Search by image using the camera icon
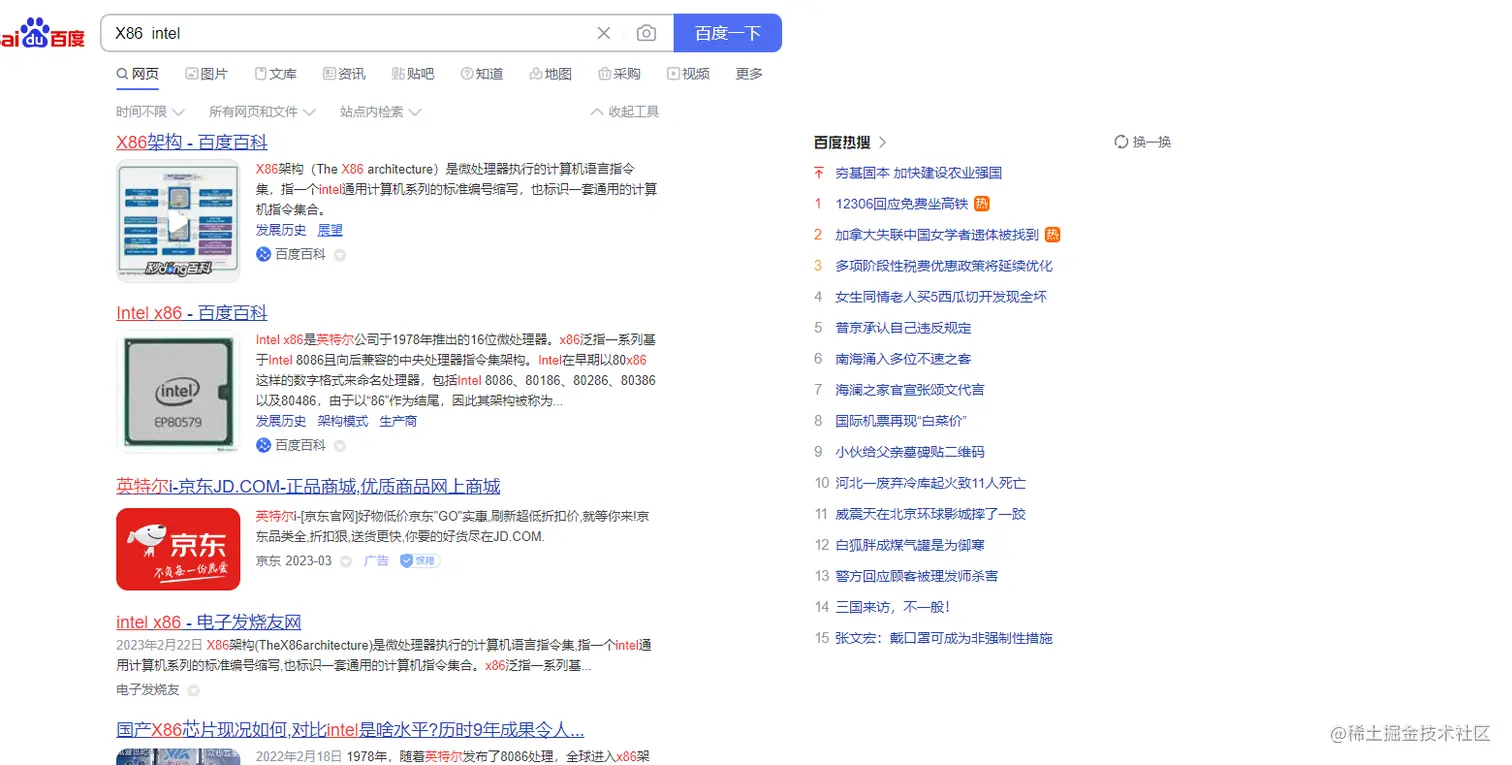Screen dimensions: 1512x765 click(646, 32)
